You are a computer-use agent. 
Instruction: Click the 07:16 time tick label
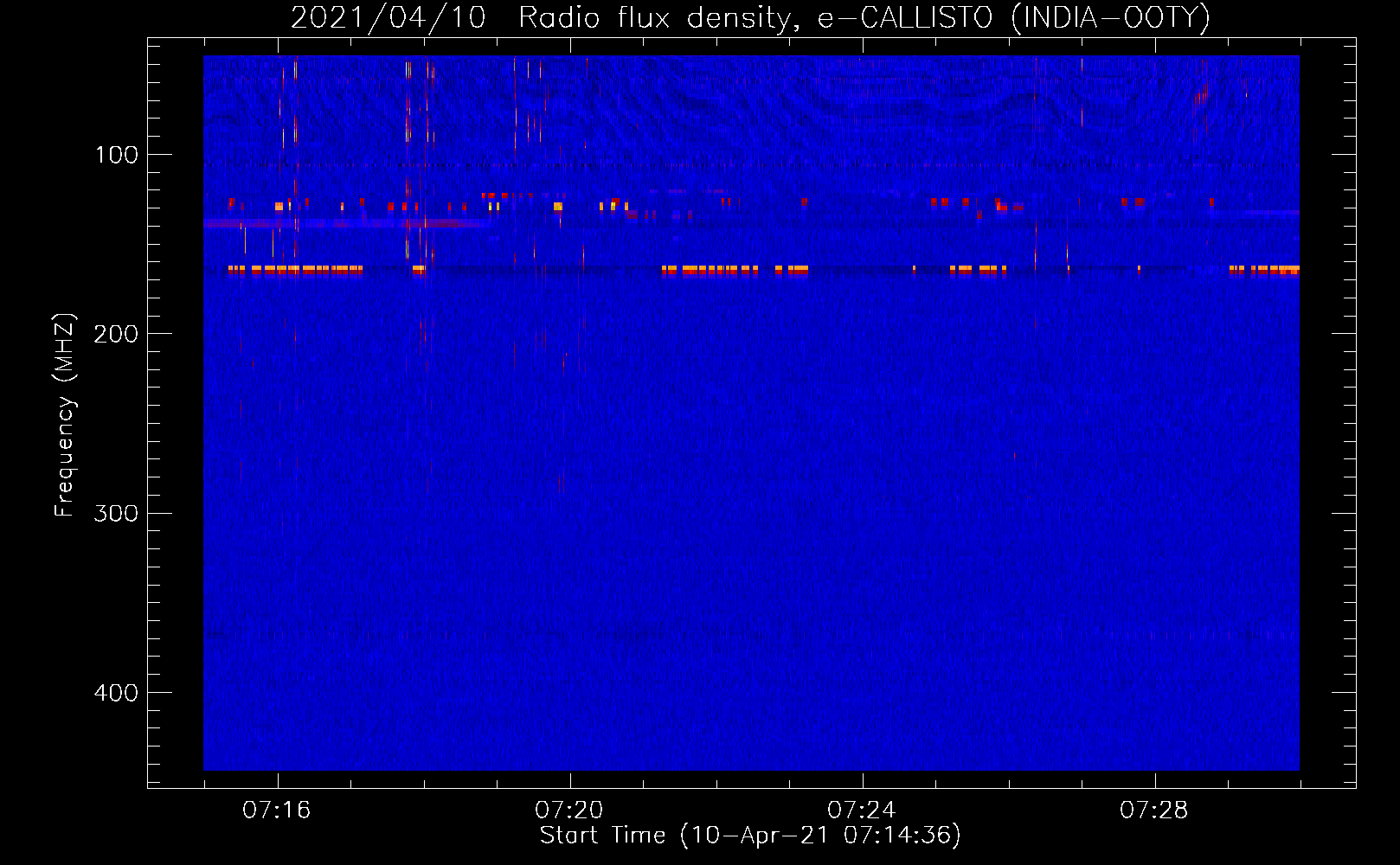[276, 811]
